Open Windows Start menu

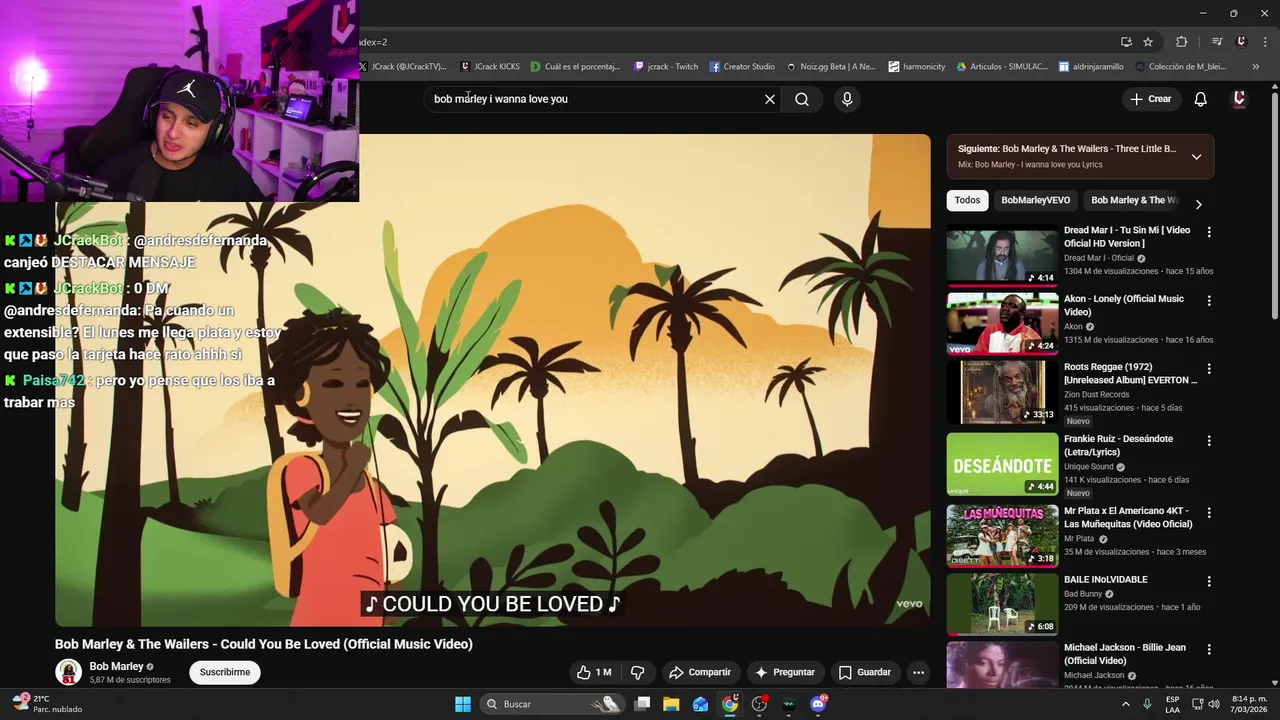tap(463, 704)
